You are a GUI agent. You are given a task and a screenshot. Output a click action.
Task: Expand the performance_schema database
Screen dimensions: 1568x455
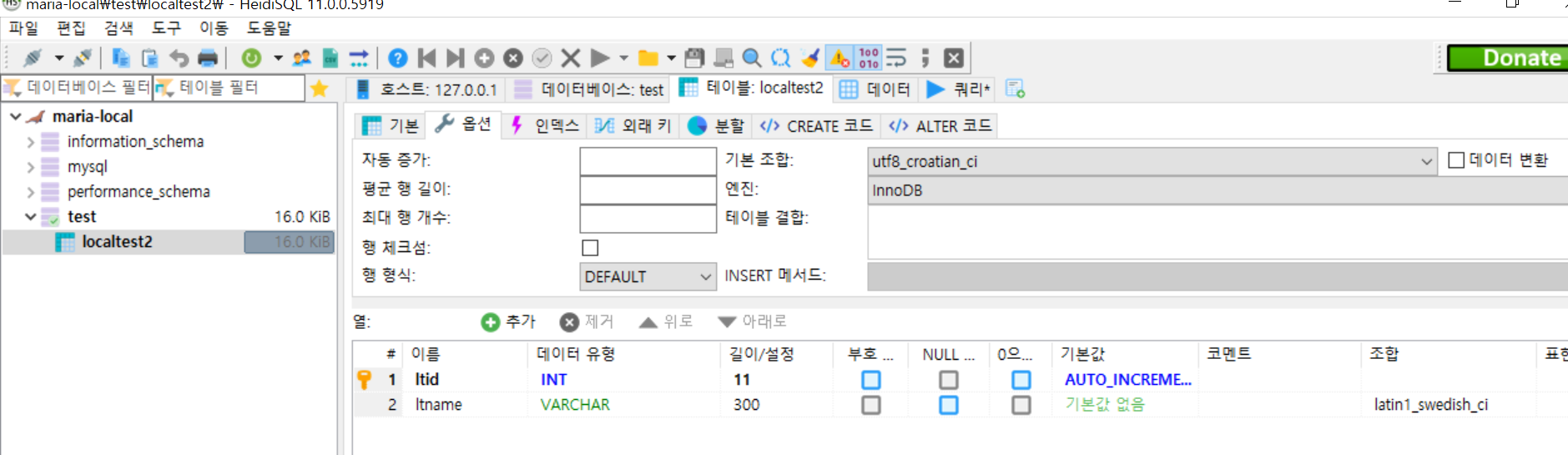[31, 192]
